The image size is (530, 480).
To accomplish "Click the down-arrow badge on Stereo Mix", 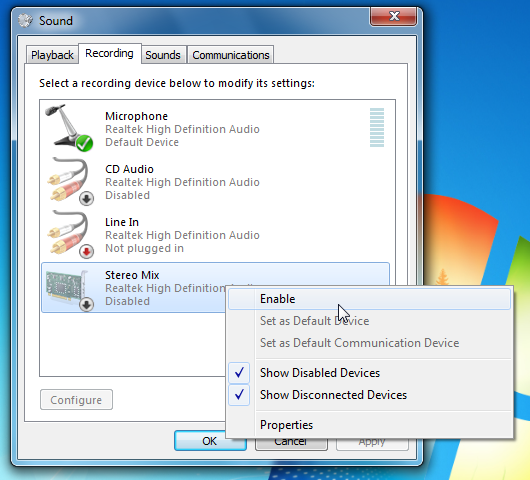I will click(x=87, y=305).
